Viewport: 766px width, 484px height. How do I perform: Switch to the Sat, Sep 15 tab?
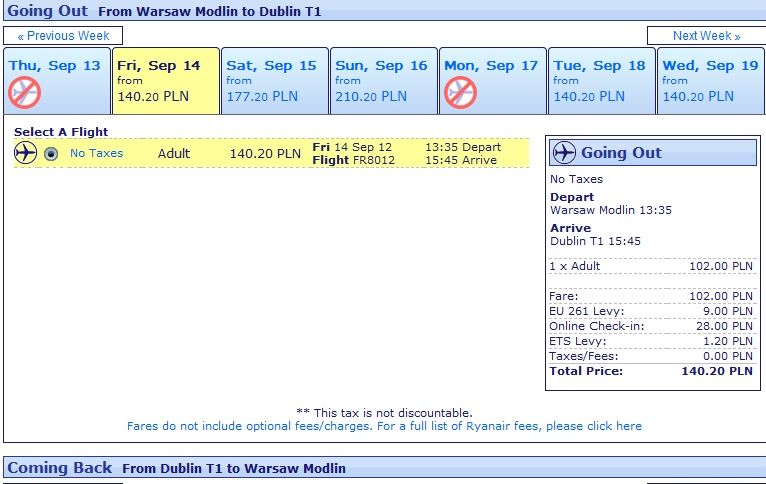click(275, 81)
